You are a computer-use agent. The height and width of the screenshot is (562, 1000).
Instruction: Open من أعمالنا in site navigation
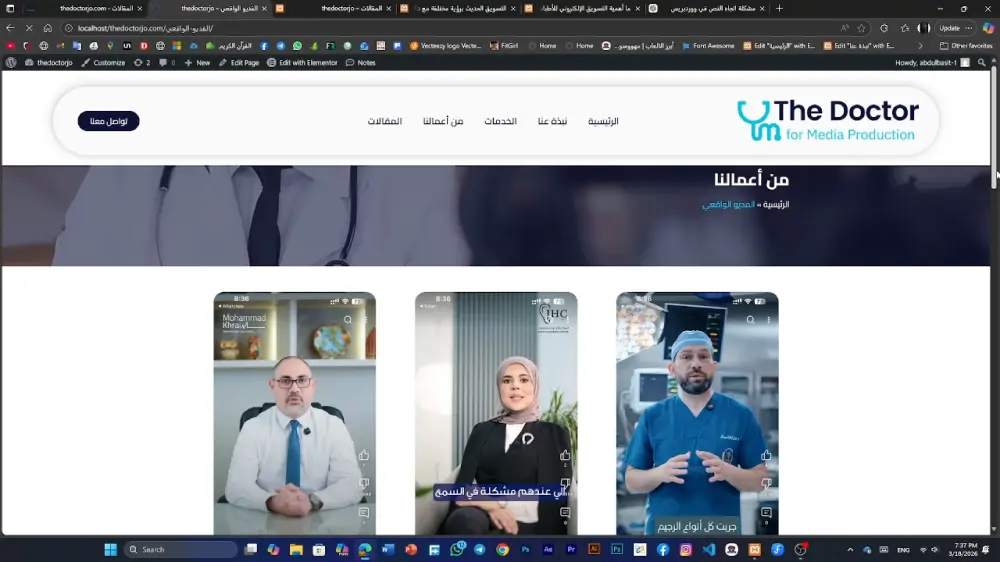click(x=443, y=121)
